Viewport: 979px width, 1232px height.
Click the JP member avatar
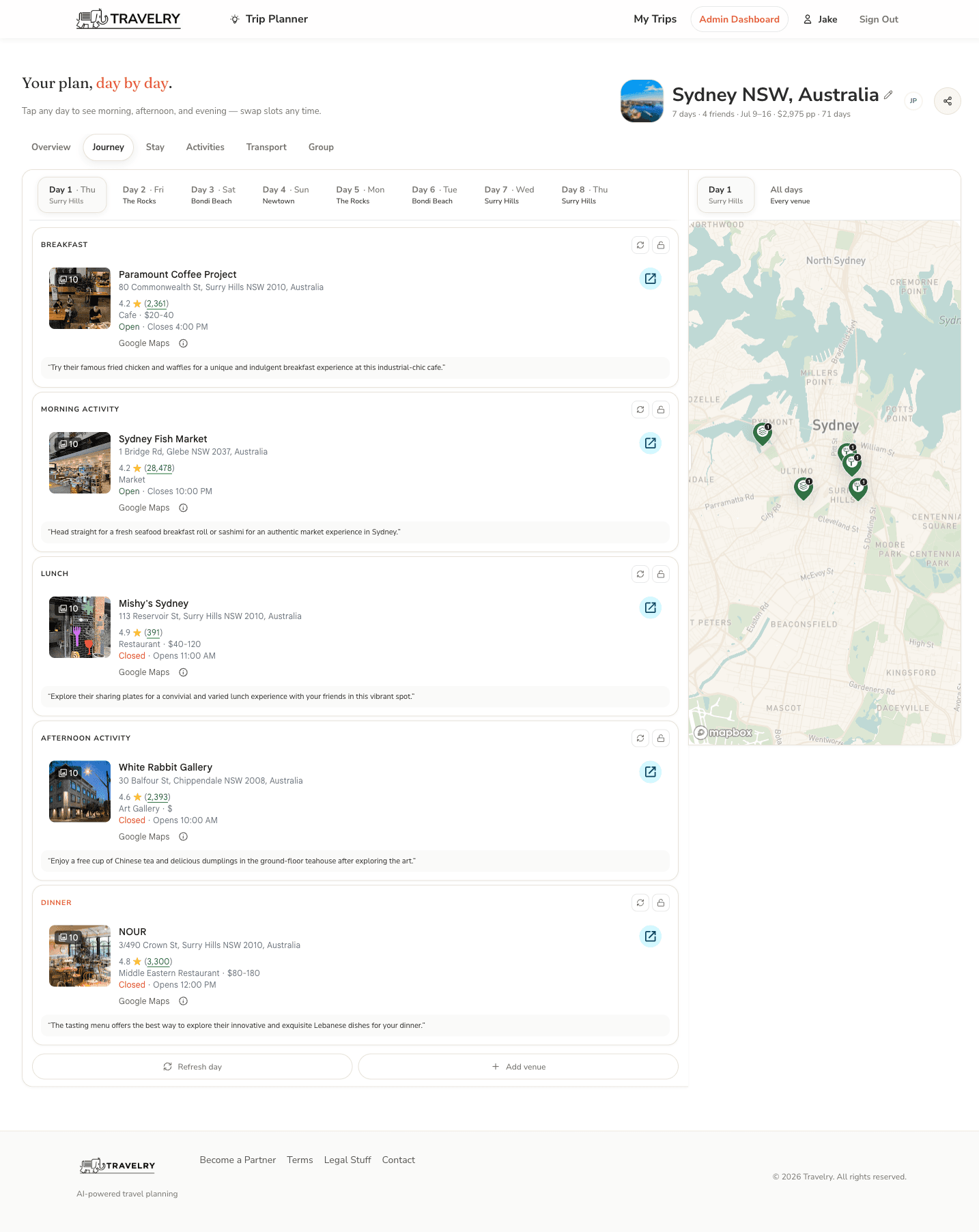(913, 101)
